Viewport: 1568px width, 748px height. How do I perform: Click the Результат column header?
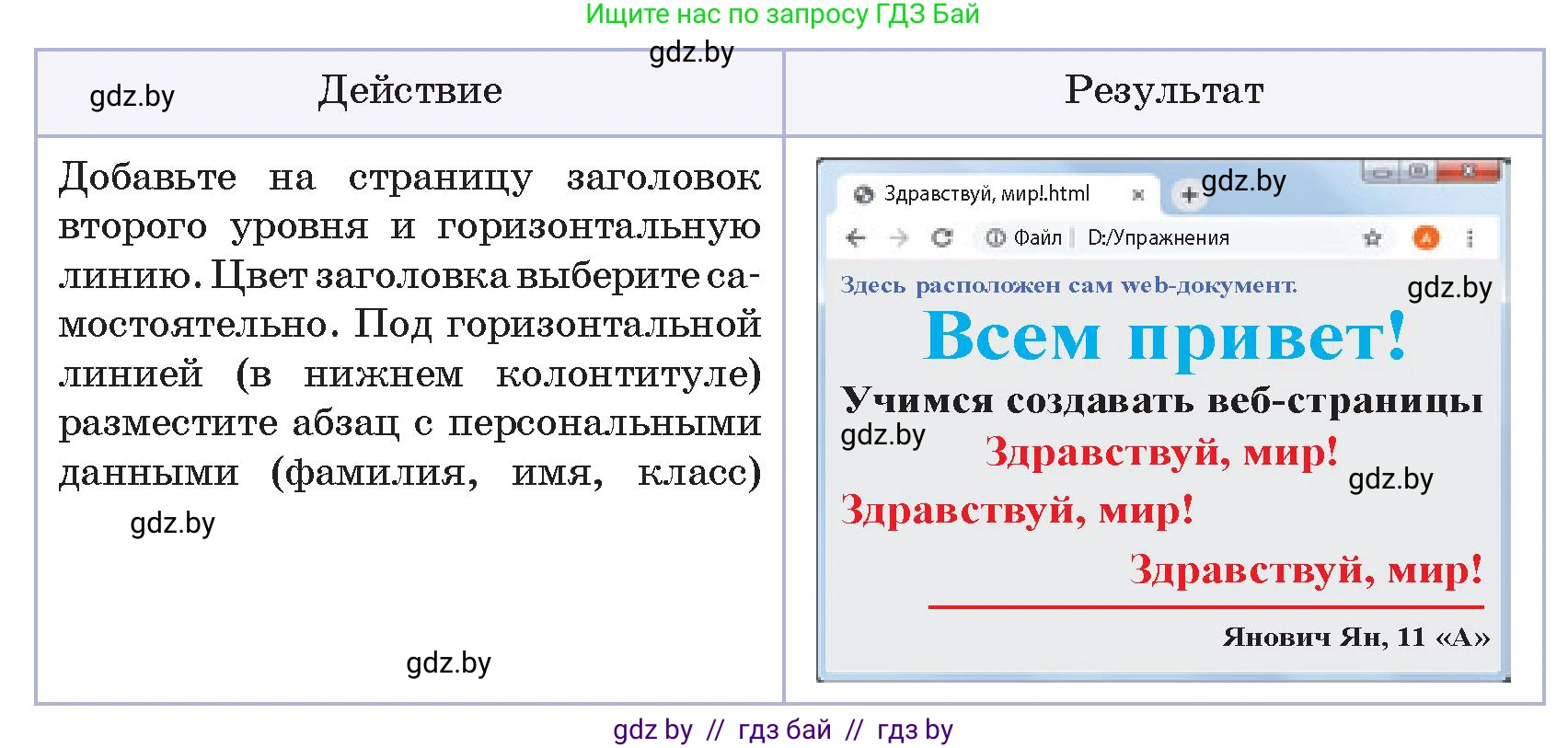1164,90
